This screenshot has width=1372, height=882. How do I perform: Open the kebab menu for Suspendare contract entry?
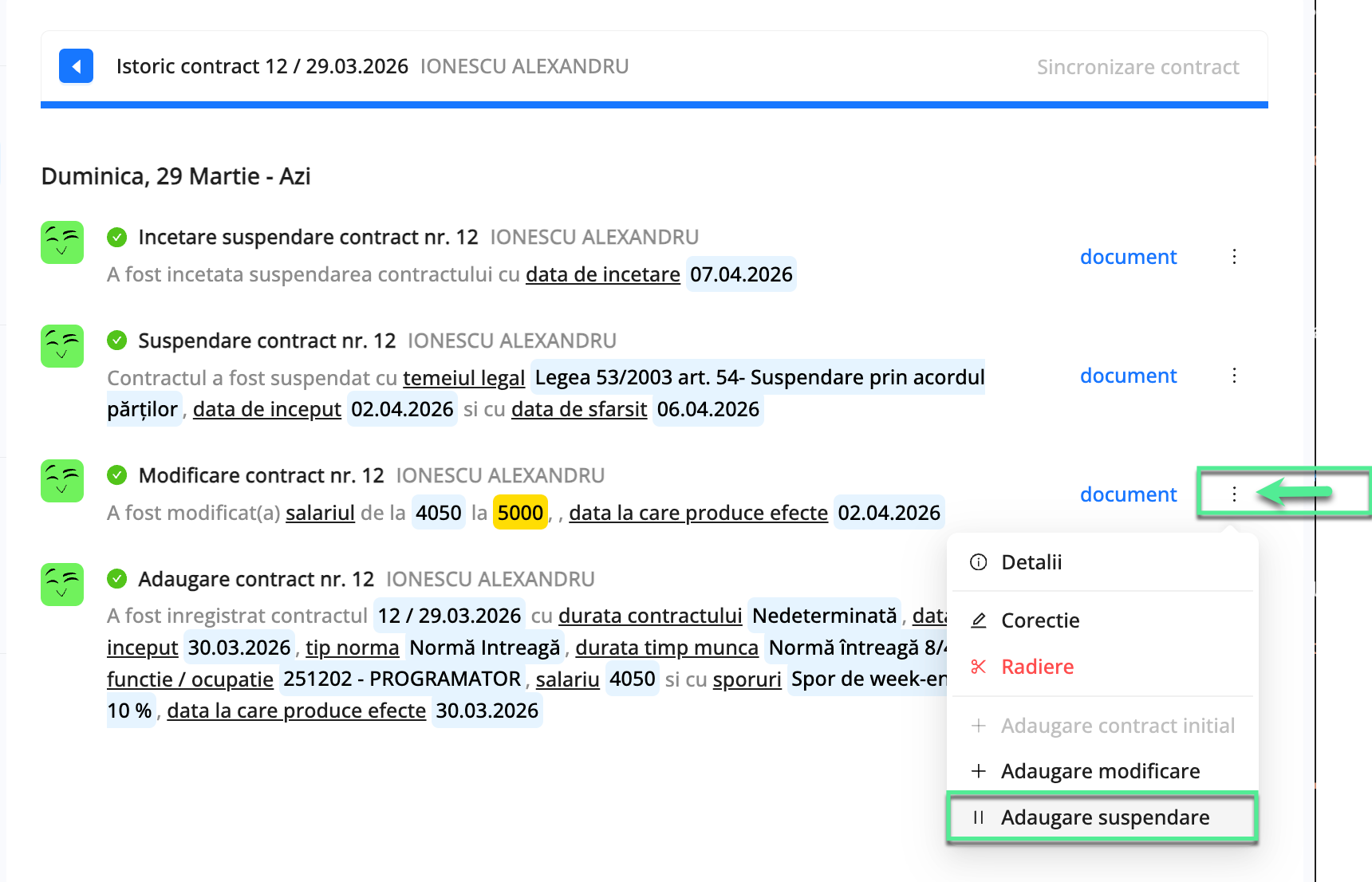click(1234, 375)
